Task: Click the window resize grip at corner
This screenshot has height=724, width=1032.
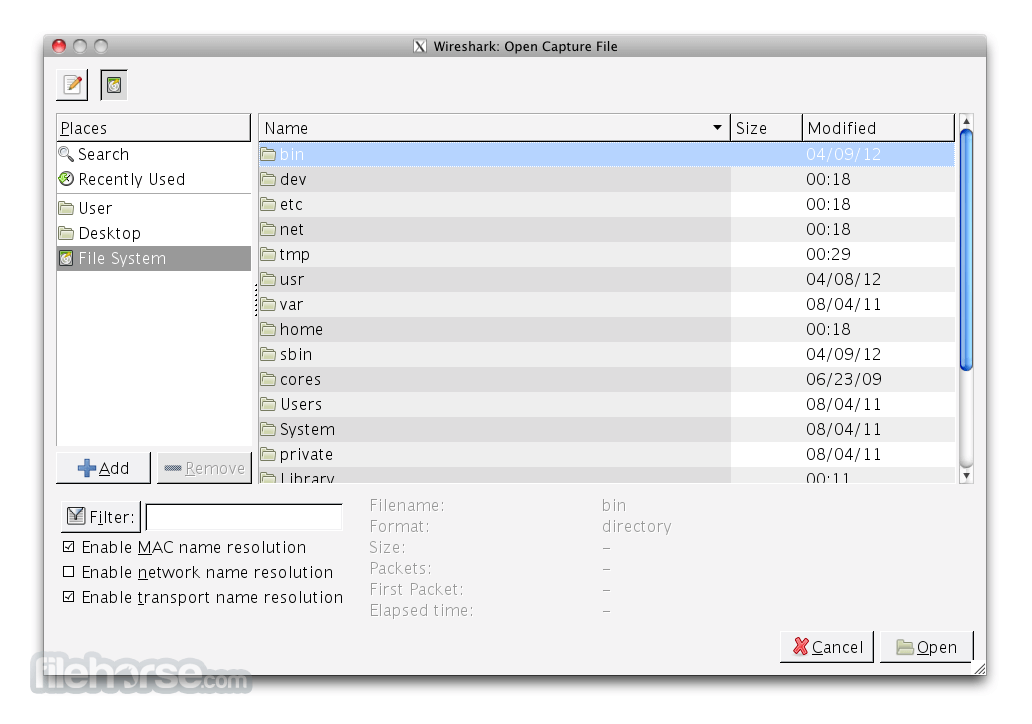Action: point(979,668)
